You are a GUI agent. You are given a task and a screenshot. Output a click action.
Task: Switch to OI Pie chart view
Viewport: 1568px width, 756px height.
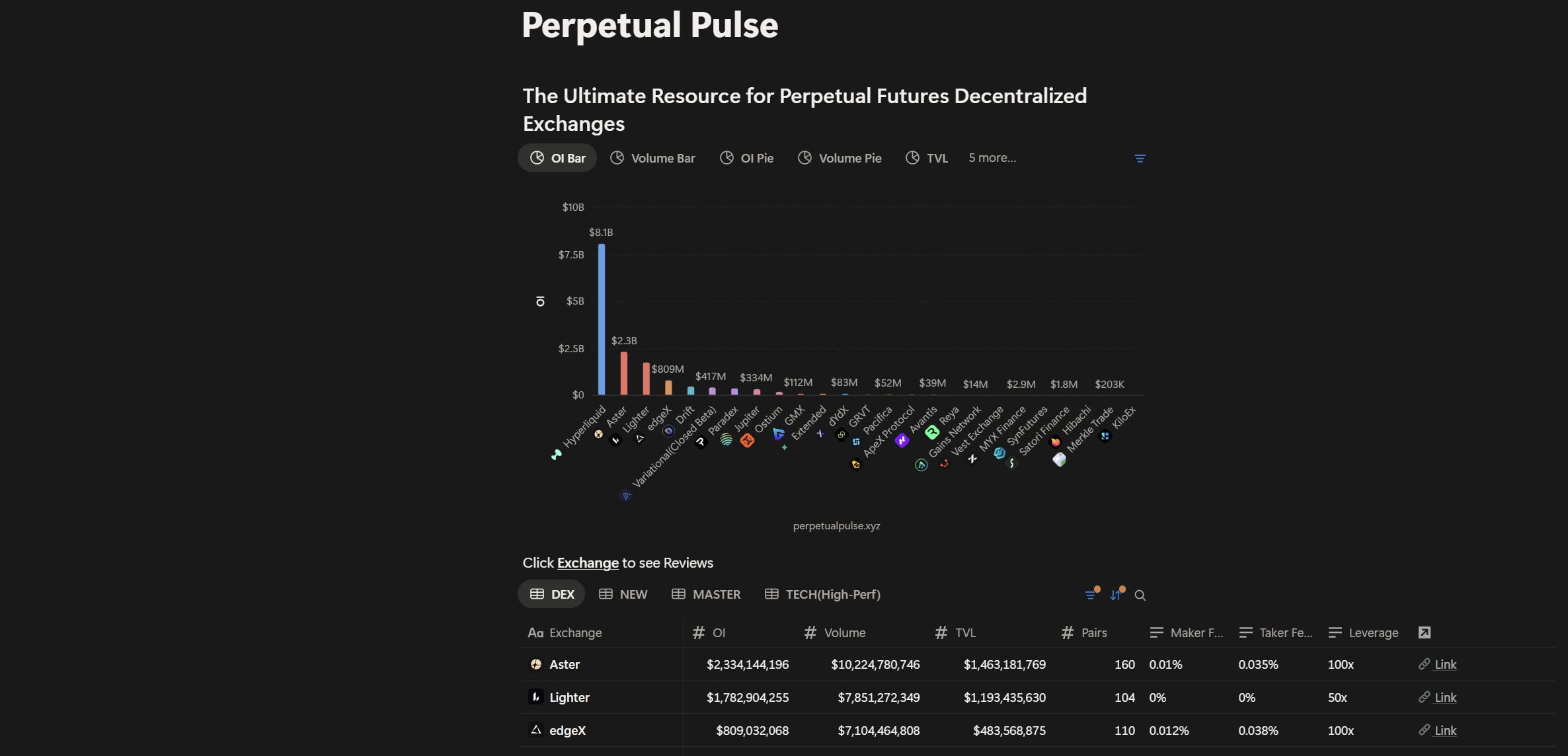click(x=747, y=158)
